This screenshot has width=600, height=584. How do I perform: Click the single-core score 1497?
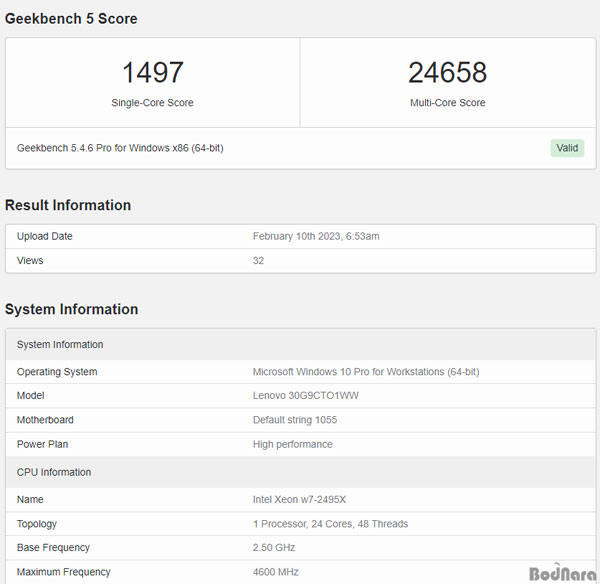pyautogui.click(x=153, y=72)
